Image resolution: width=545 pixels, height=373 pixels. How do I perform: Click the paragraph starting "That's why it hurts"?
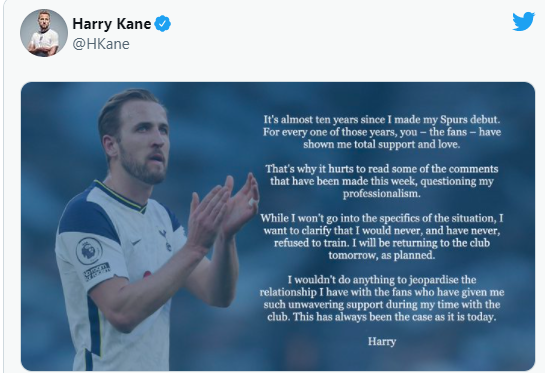pyautogui.click(x=382, y=181)
